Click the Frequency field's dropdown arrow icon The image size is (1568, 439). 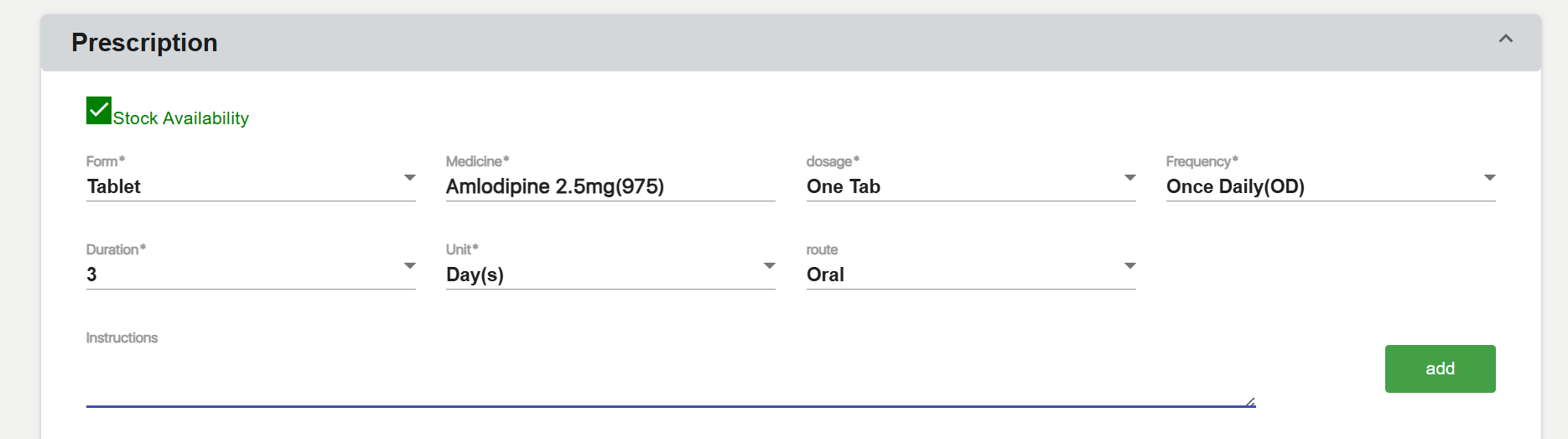click(1489, 178)
